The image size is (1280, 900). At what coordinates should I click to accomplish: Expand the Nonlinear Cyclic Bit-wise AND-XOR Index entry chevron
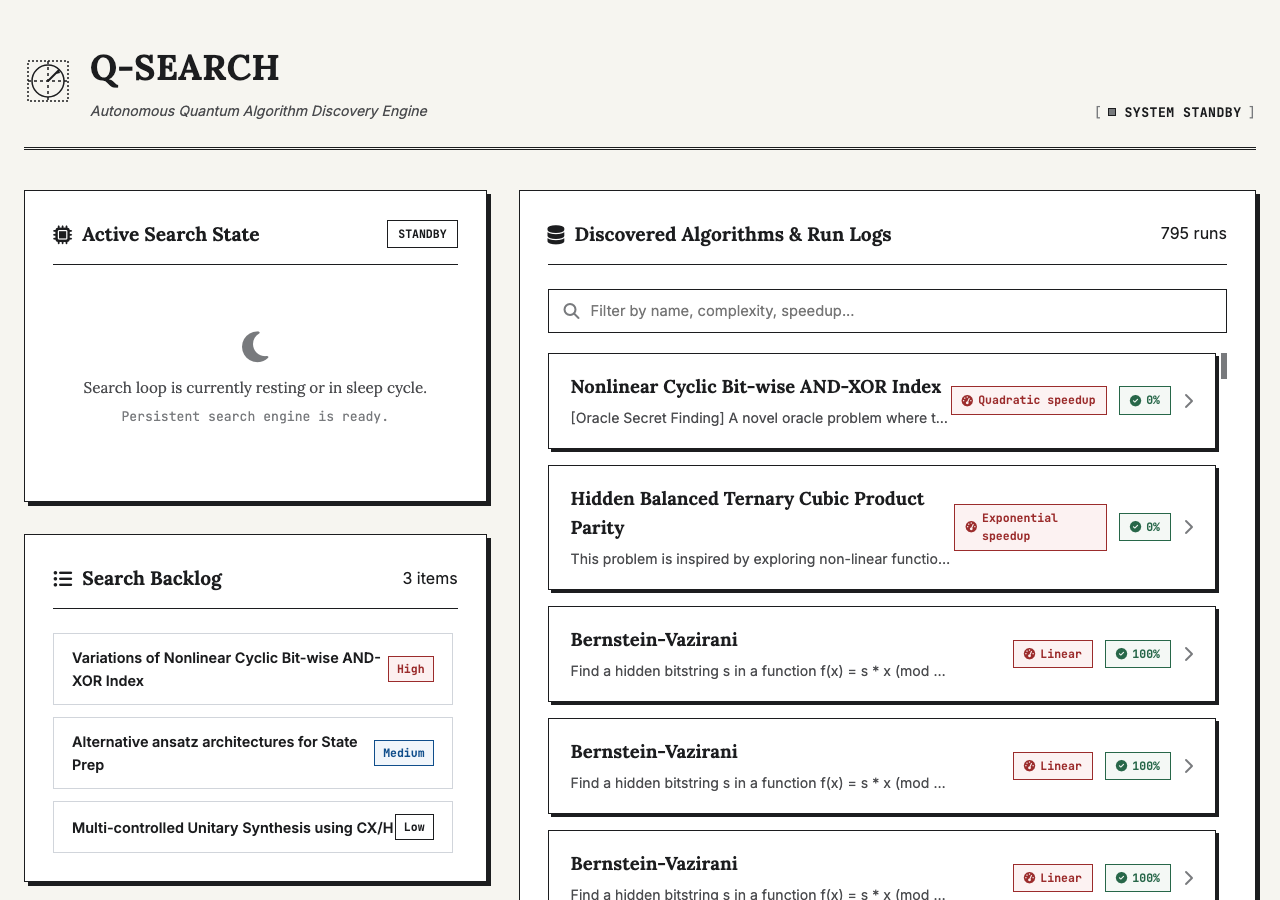(x=1189, y=401)
